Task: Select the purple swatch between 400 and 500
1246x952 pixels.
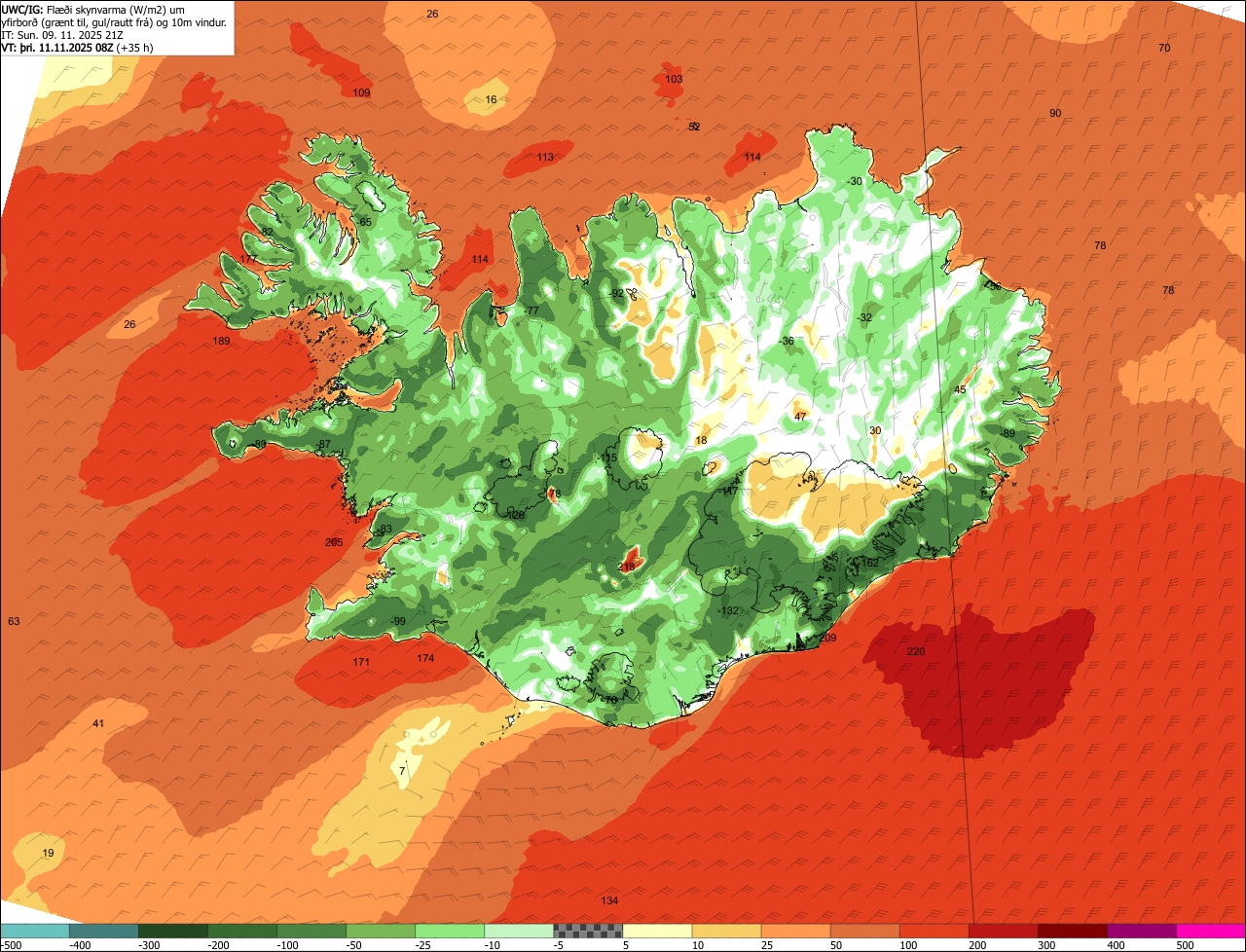Action: coord(1140,931)
